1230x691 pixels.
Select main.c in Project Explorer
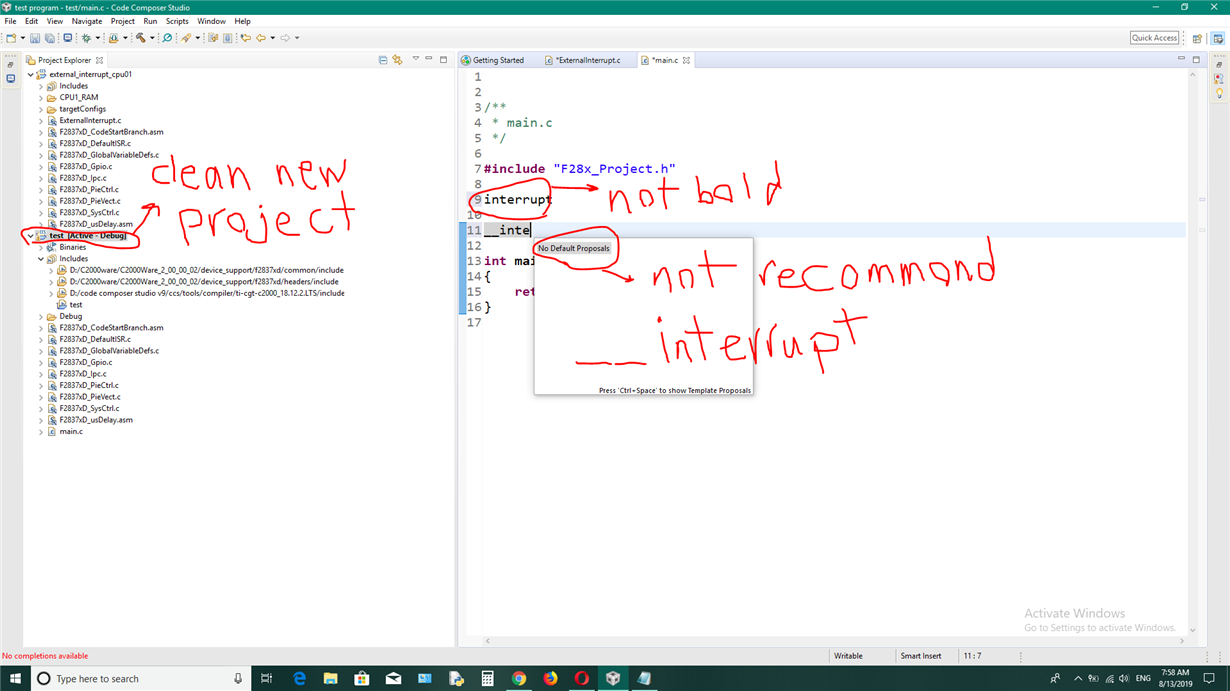pos(71,431)
